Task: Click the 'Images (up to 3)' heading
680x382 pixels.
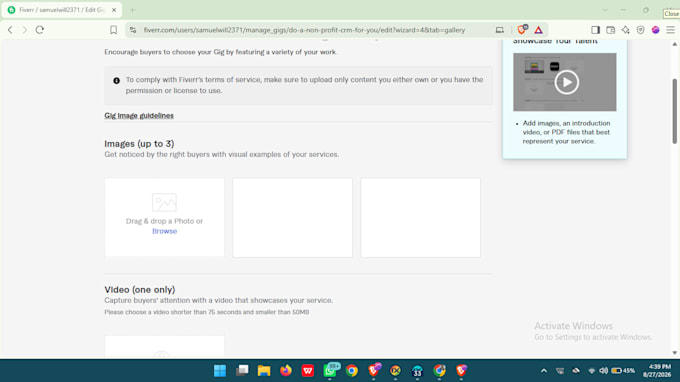Action: (x=139, y=144)
